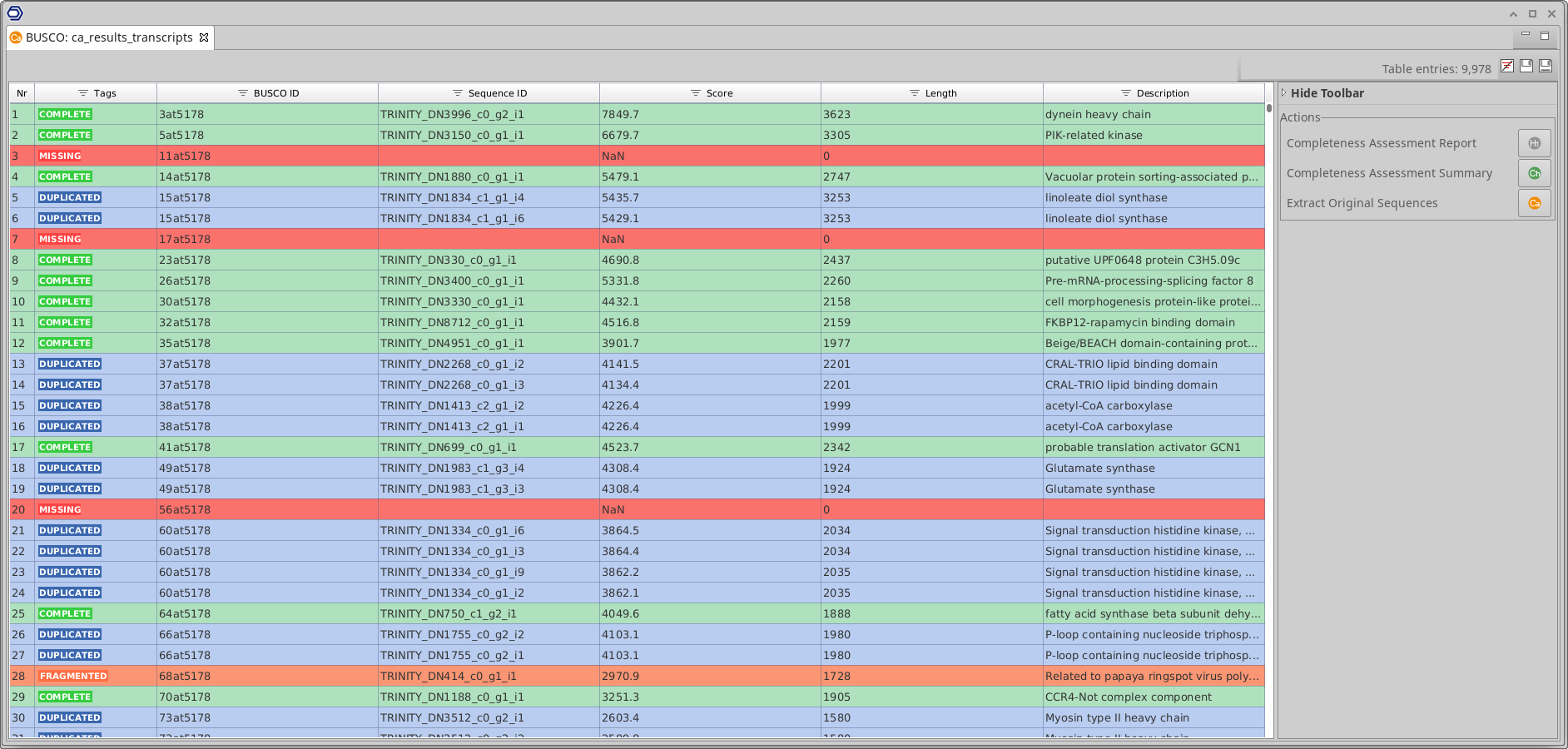Open filter icon on the BUSCO ID column
The height and width of the screenshot is (749, 1568).
click(243, 93)
